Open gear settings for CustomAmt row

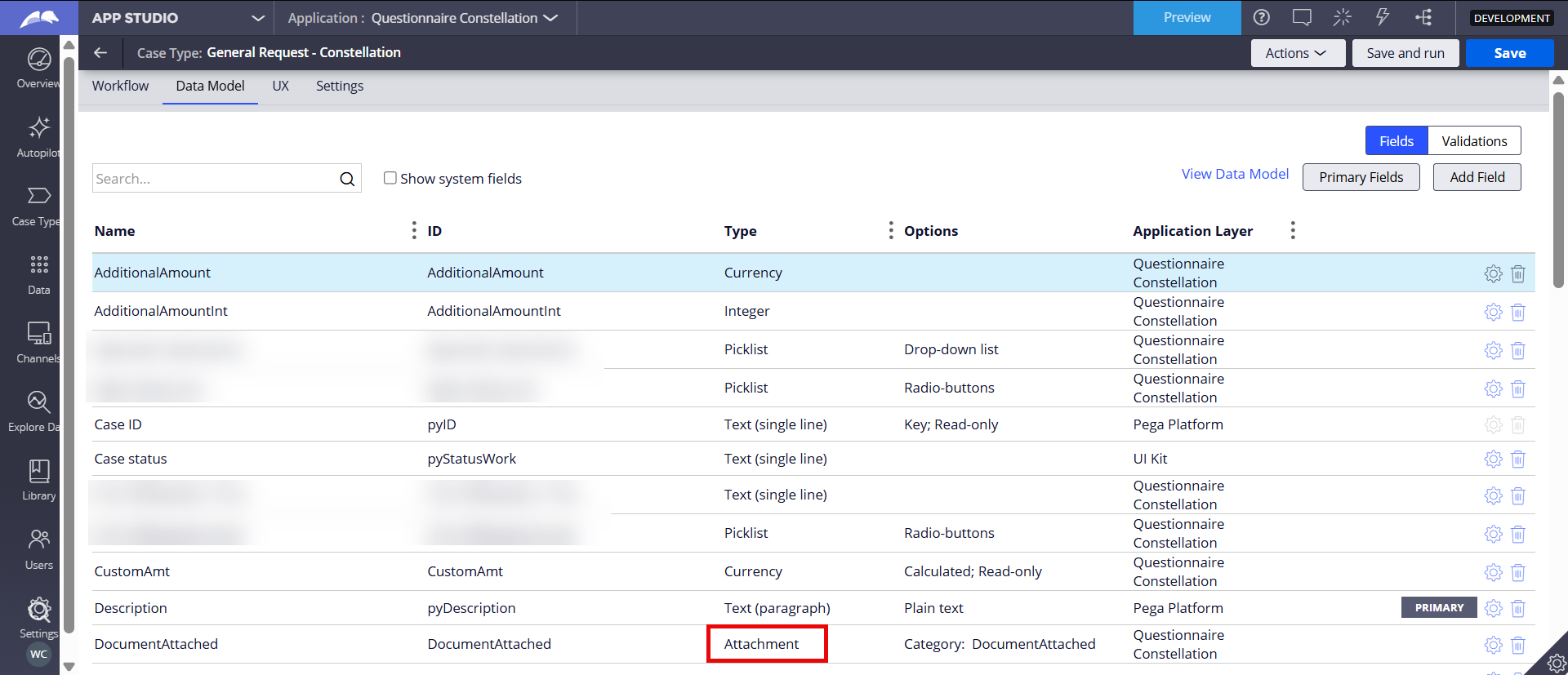point(1493,572)
